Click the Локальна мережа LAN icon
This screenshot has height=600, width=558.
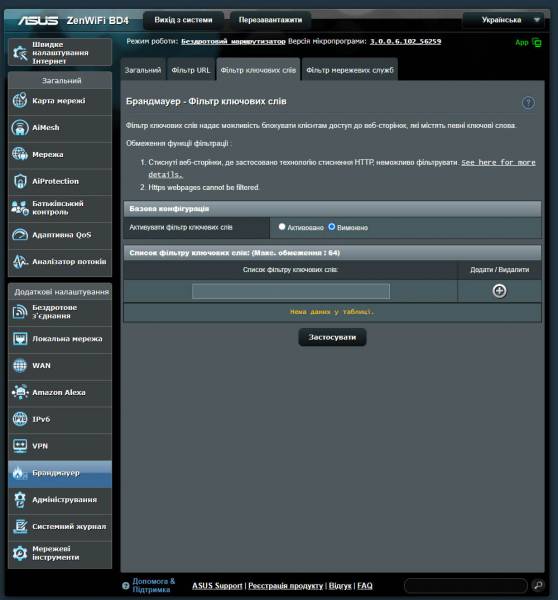(x=20, y=339)
